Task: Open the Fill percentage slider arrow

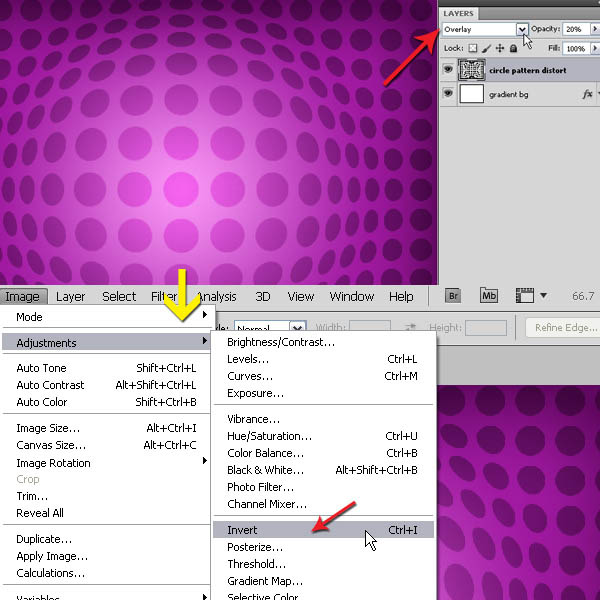Action: [x=593, y=48]
